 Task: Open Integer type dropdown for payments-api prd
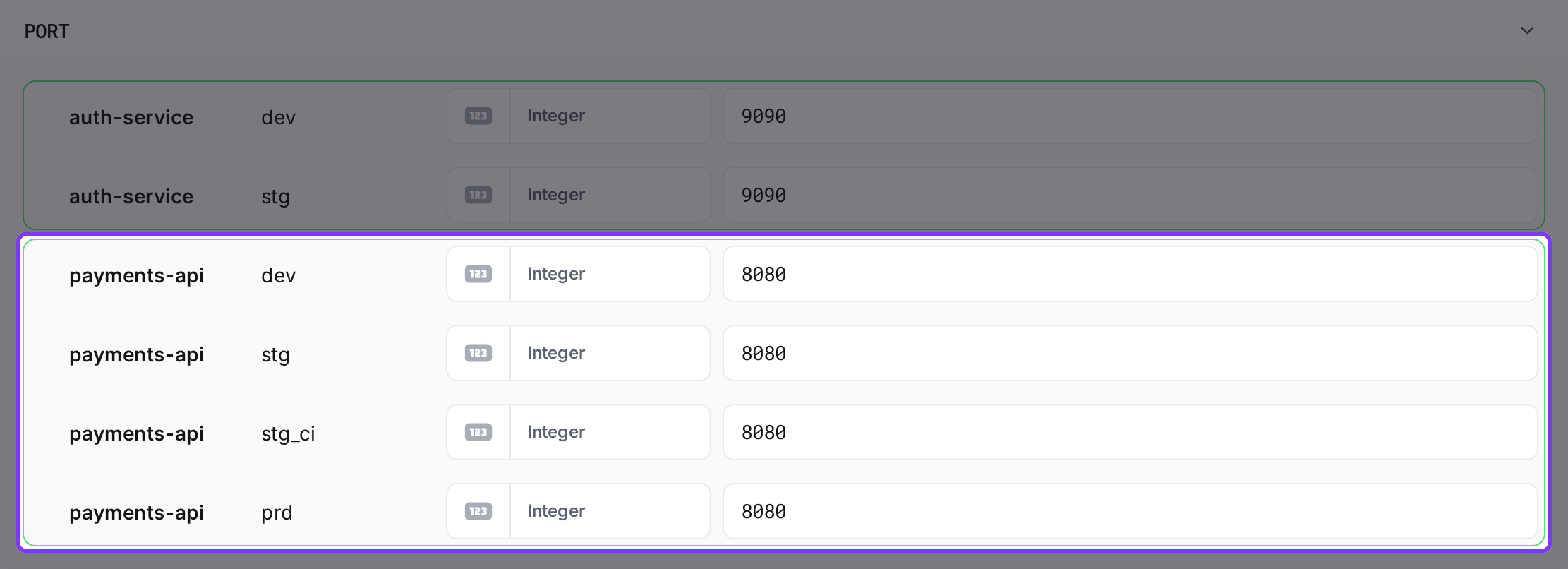tap(610, 511)
